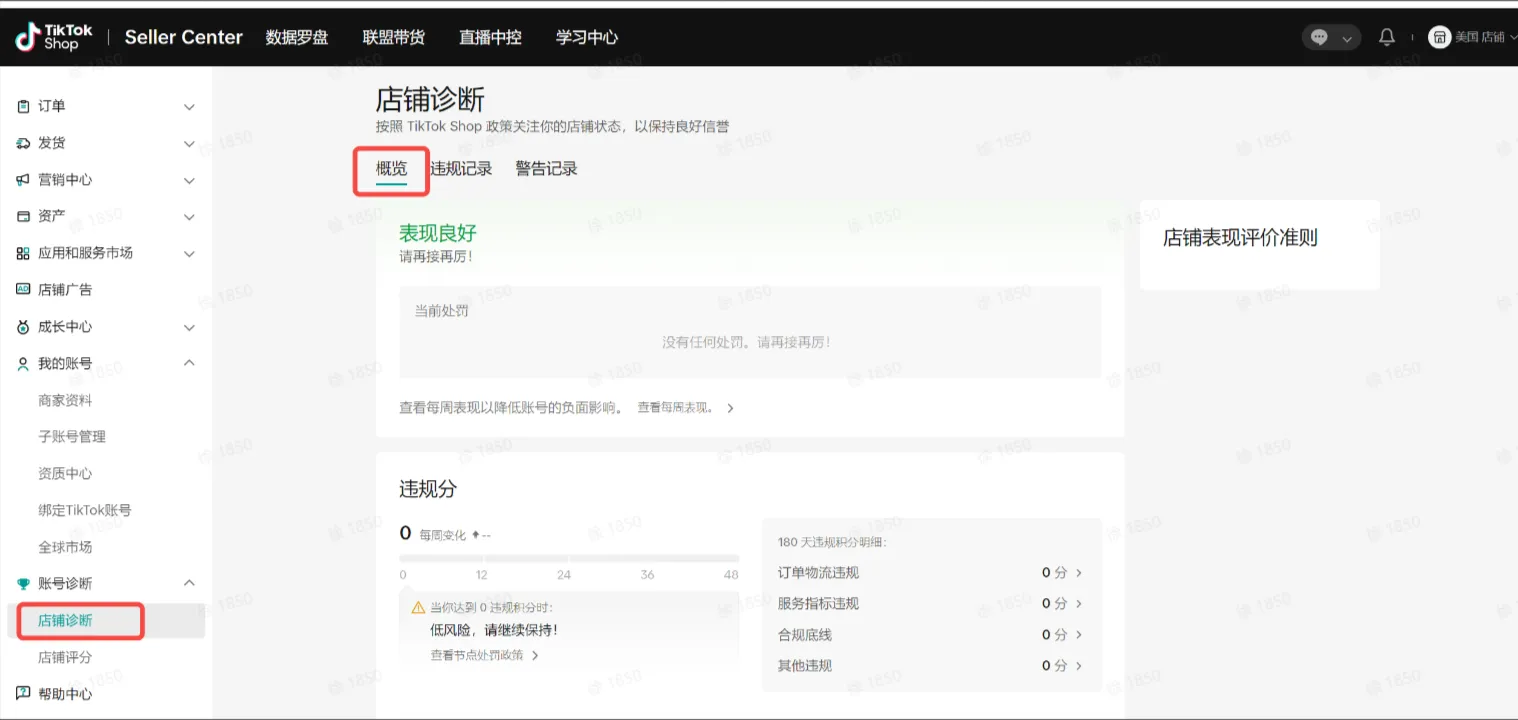Click the 营销中心 megaphone icon
The image size is (1518, 720).
23,180
